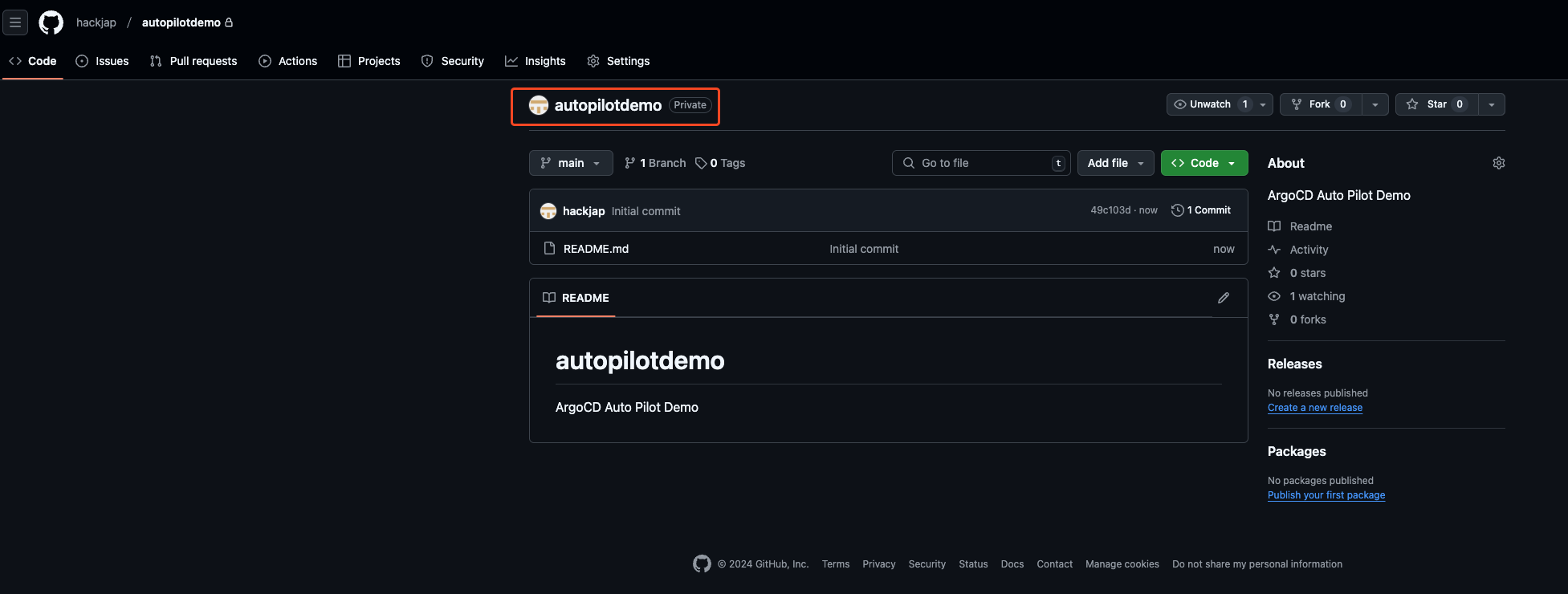This screenshot has height=594, width=1568.
Task: Click the autopilotdemo repository title
Action: (x=609, y=105)
